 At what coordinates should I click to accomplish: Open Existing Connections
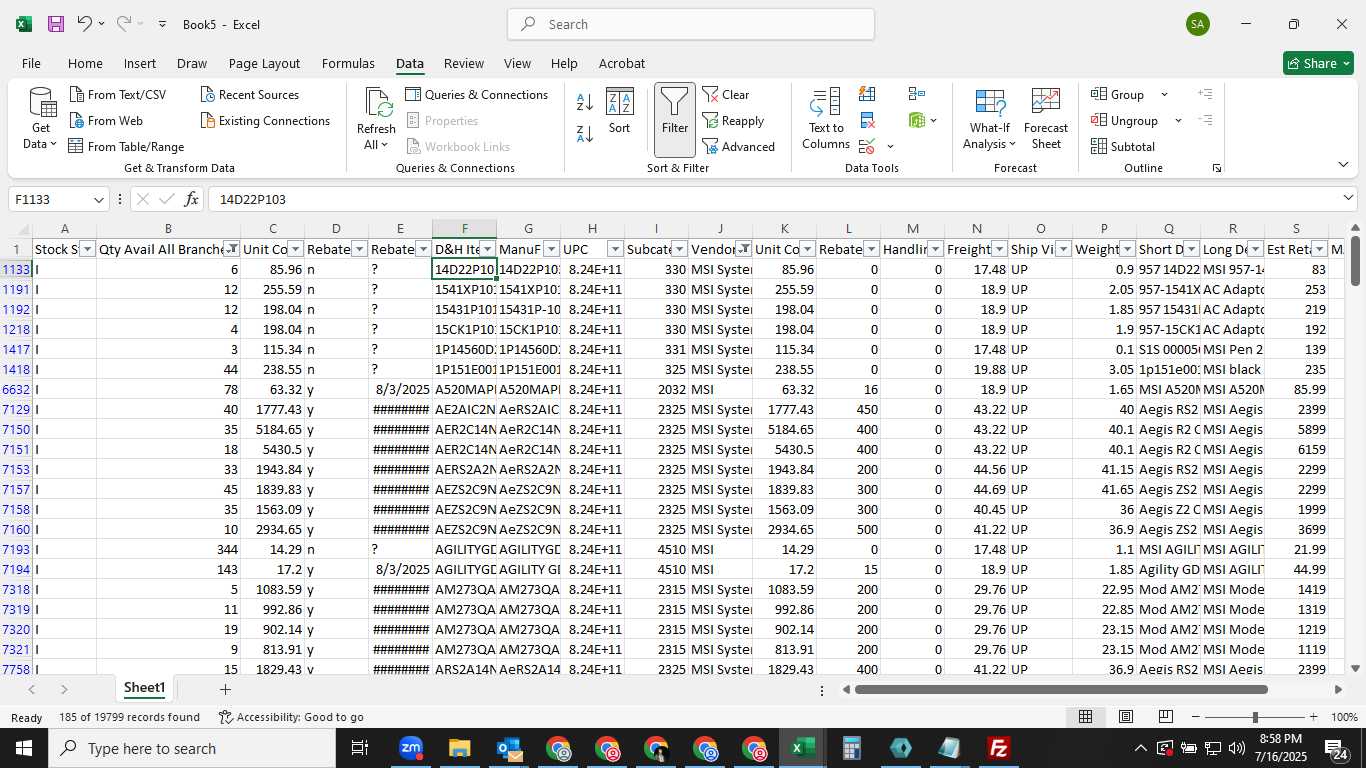pos(265,121)
